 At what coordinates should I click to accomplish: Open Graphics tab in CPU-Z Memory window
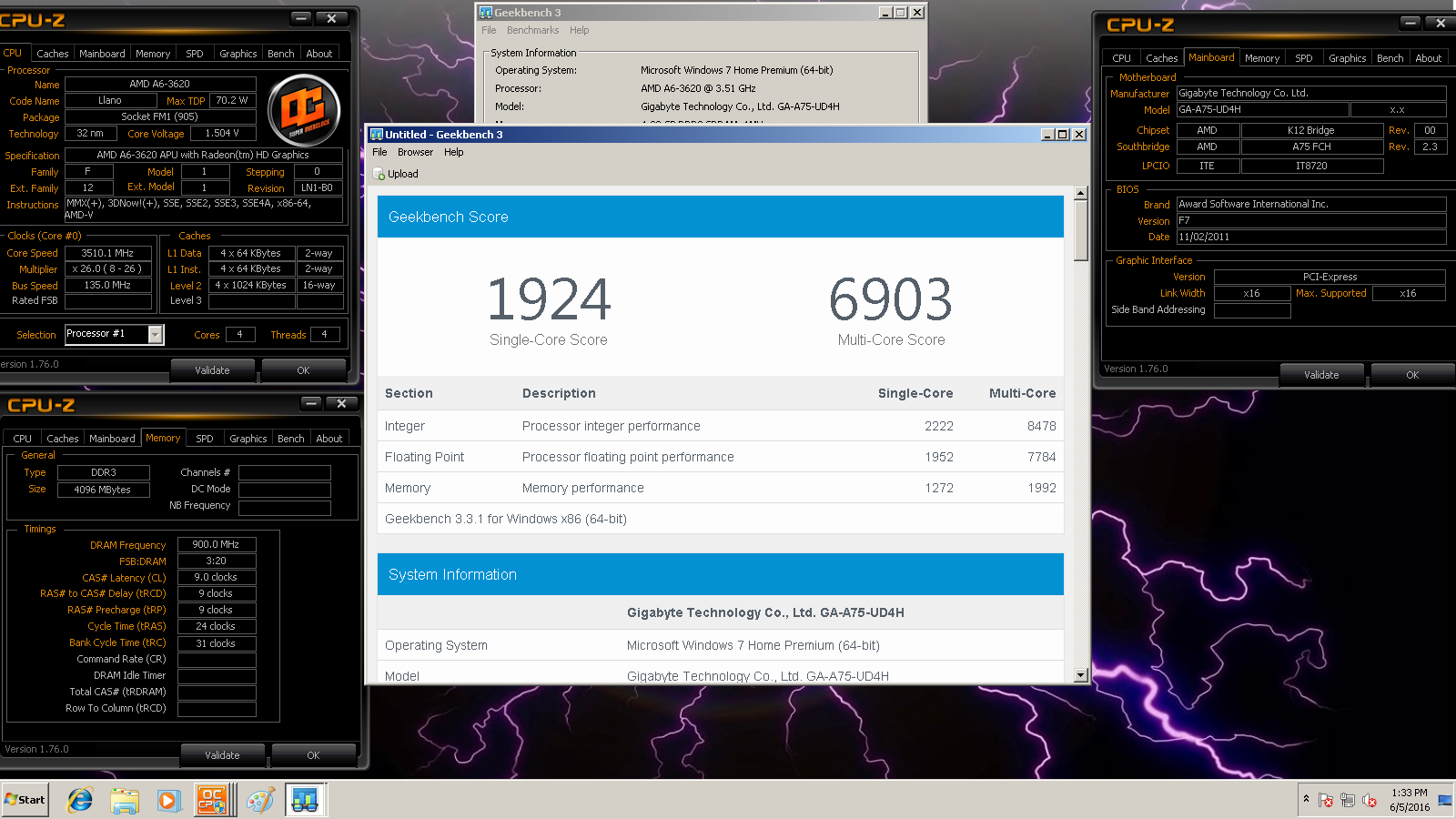pyautogui.click(x=248, y=439)
